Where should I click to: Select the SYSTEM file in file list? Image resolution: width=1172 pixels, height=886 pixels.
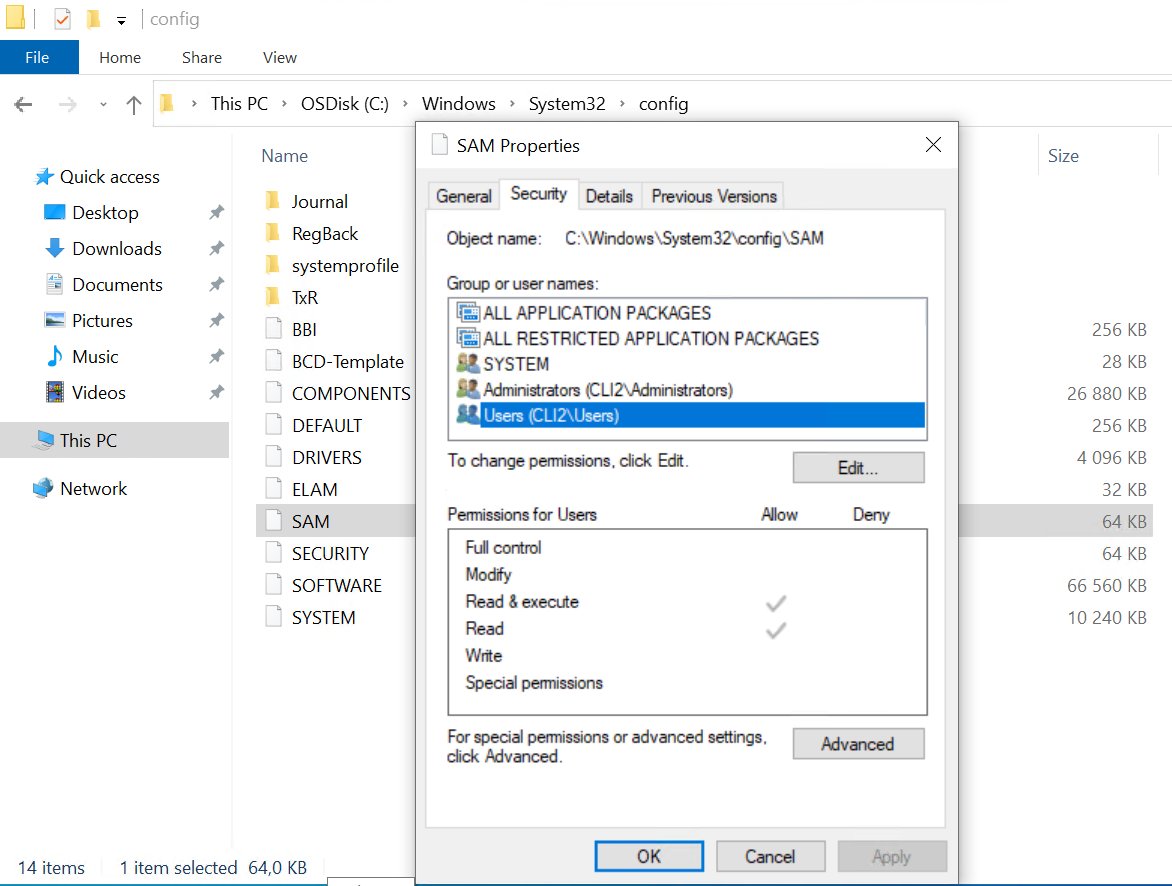[323, 618]
